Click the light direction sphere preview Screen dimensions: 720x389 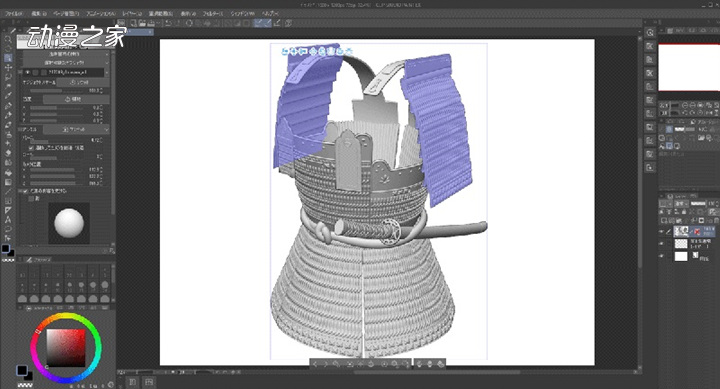point(69,223)
